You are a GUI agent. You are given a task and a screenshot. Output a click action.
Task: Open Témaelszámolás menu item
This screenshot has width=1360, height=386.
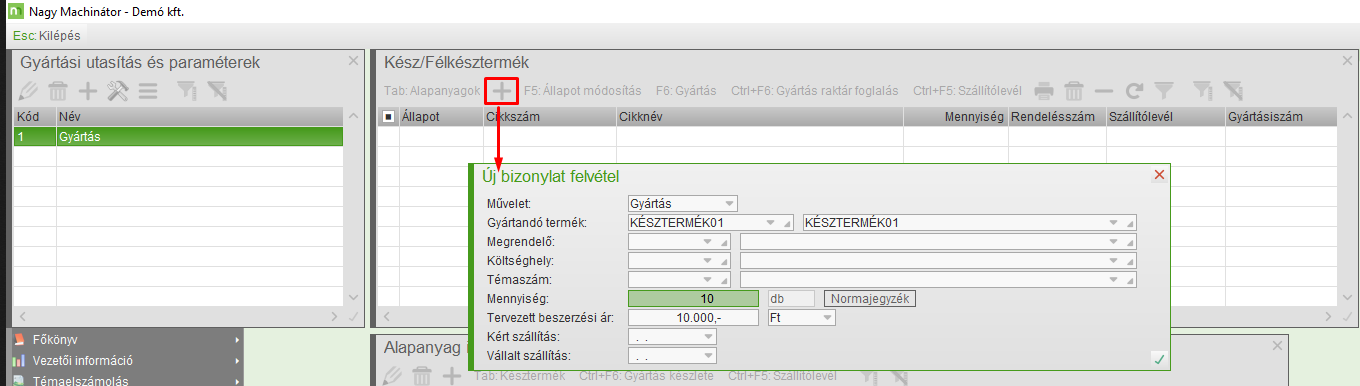82,380
